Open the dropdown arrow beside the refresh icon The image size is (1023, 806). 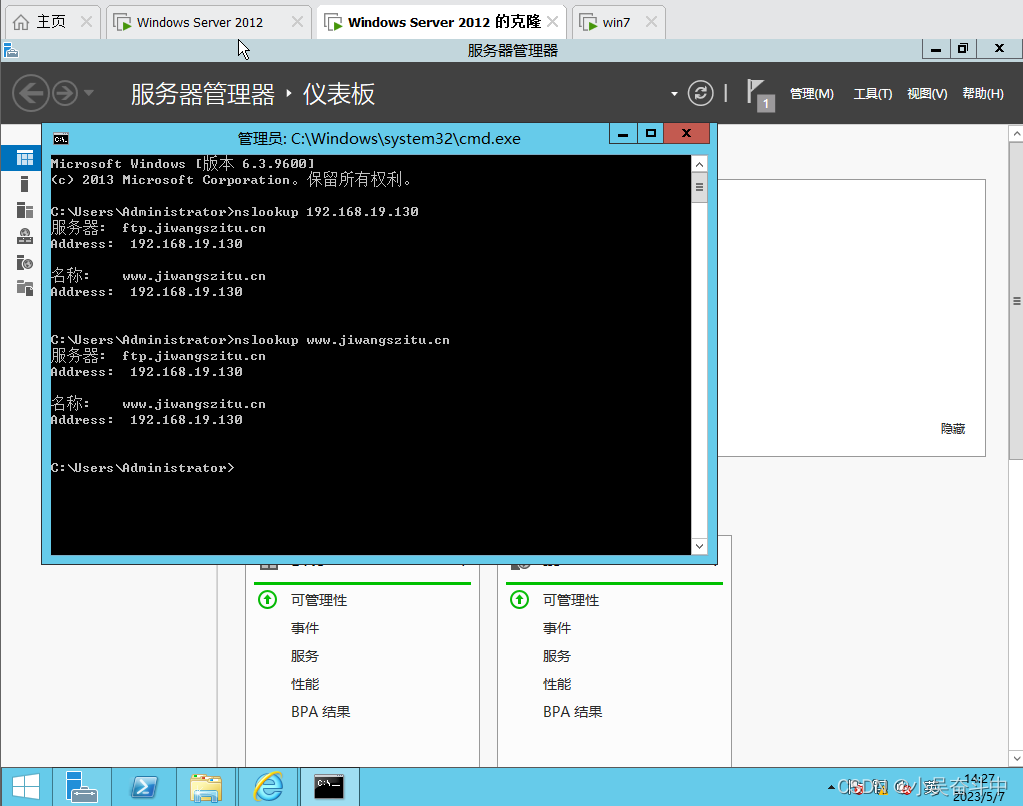pos(674,92)
